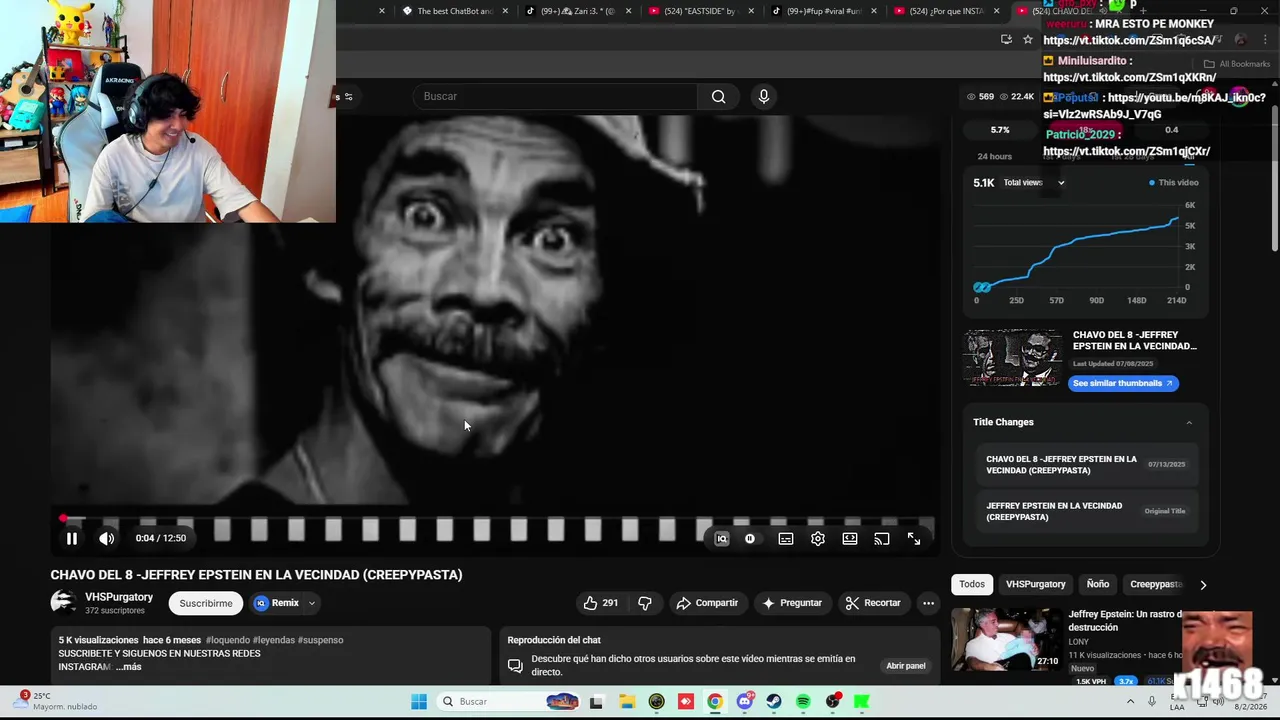Mute the video volume
The height and width of the screenshot is (720, 1280).
point(107,538)
